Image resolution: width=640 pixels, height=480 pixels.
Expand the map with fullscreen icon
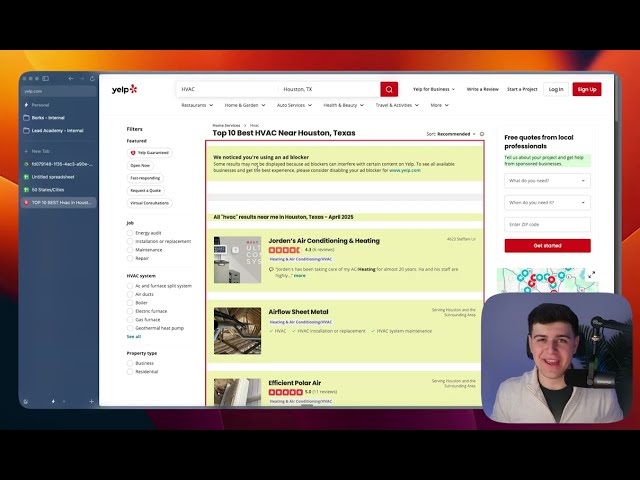pos(591,274)
